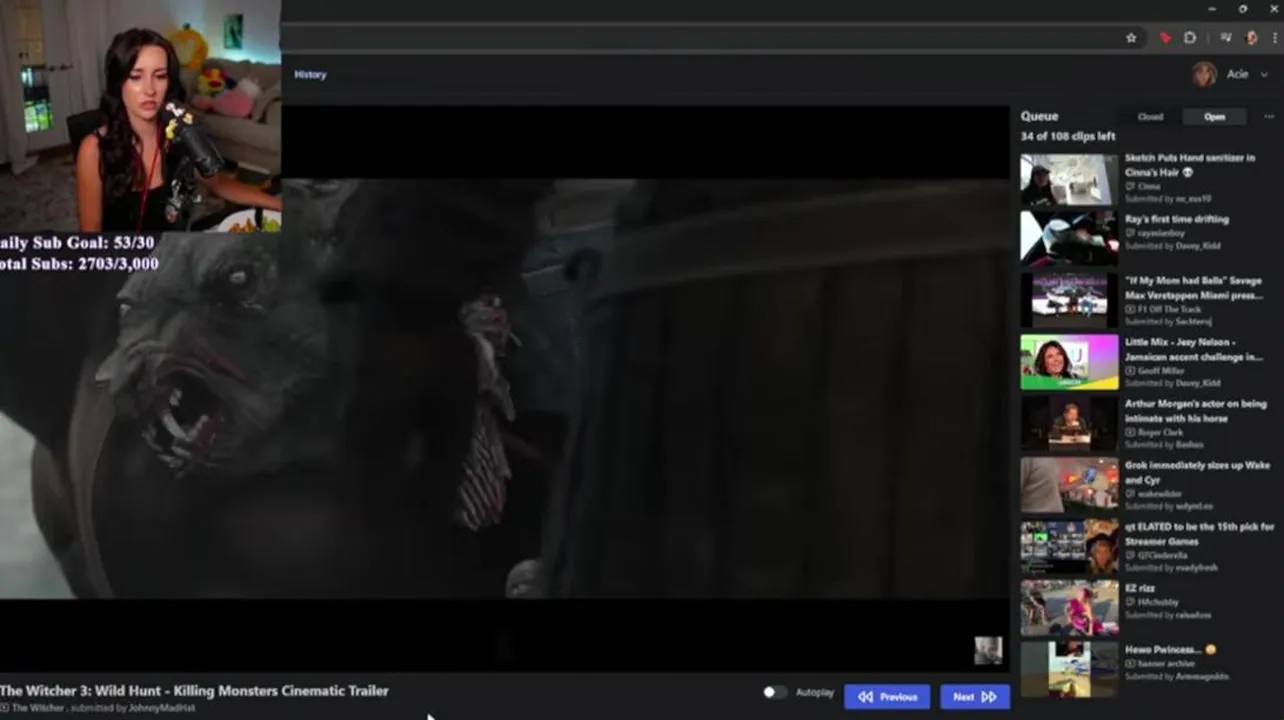Open Sketch Puts Hand sanitizer clip thumbnail
Viewport: 1284px width, 720px height.
[1069, 178]
